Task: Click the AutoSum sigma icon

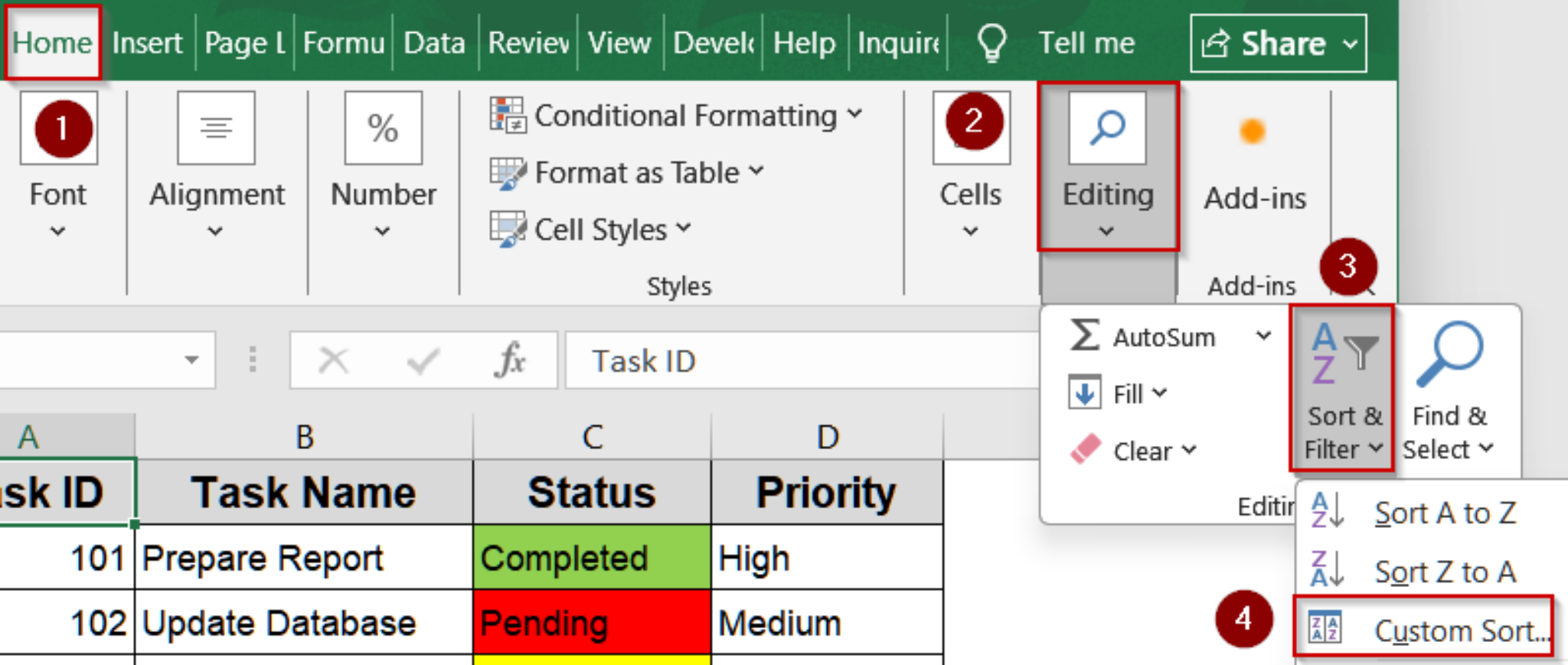Action: coord(1085,335)
